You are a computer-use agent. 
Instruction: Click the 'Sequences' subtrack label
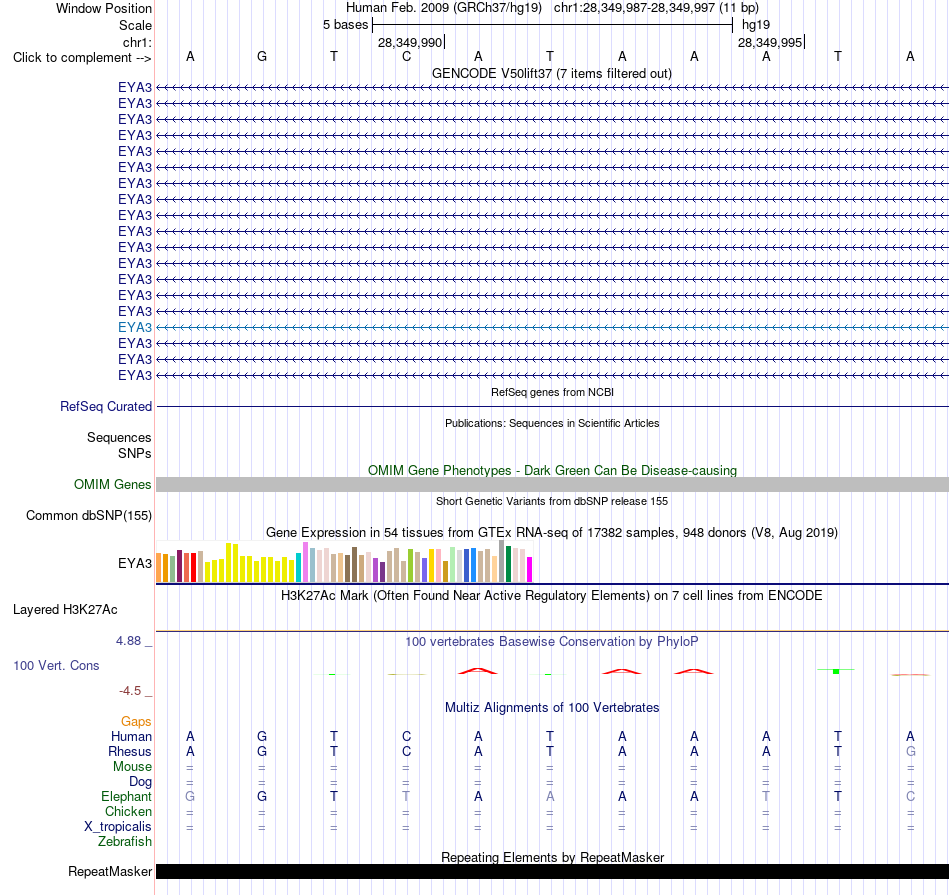[119, 438]
